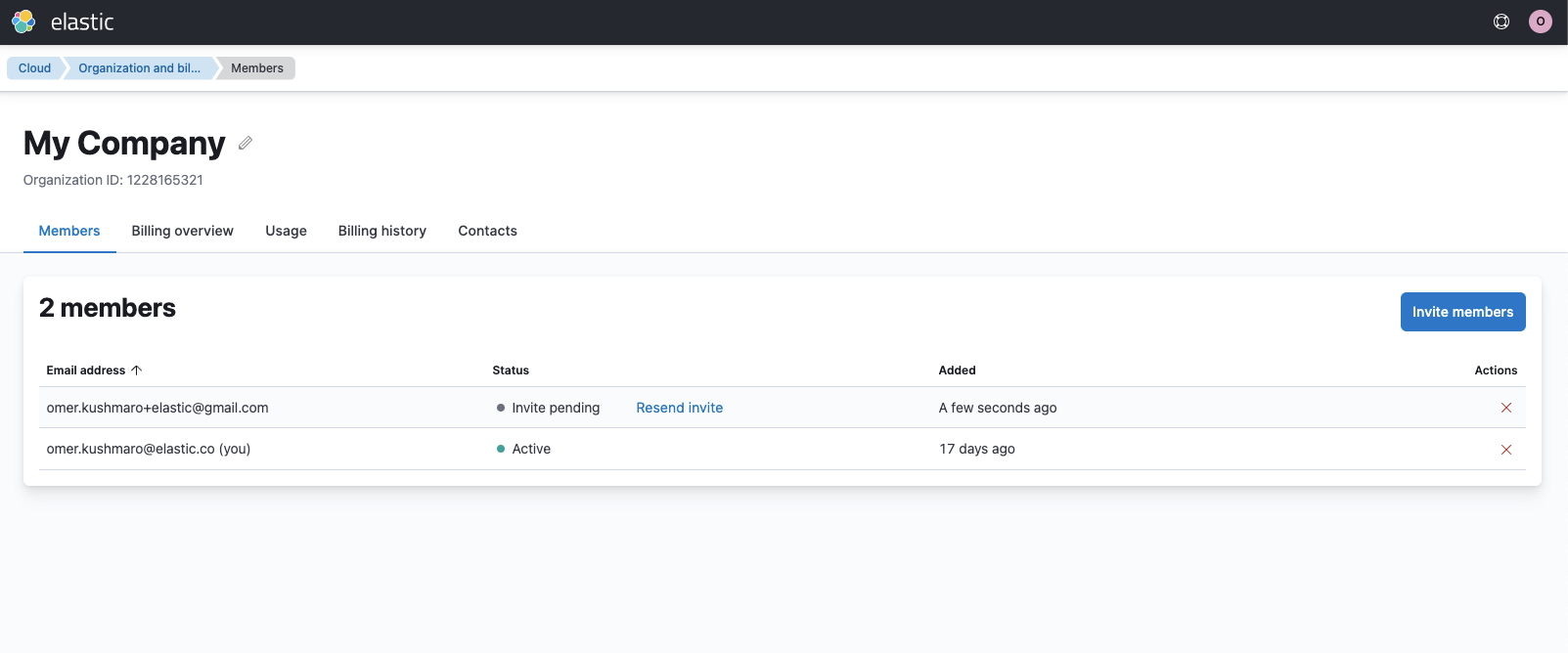Viewport: 1568px width, 653px height.
Task: Go to Cloud breadcrumb
Action: pyautogui.click(x=34, y=68)
